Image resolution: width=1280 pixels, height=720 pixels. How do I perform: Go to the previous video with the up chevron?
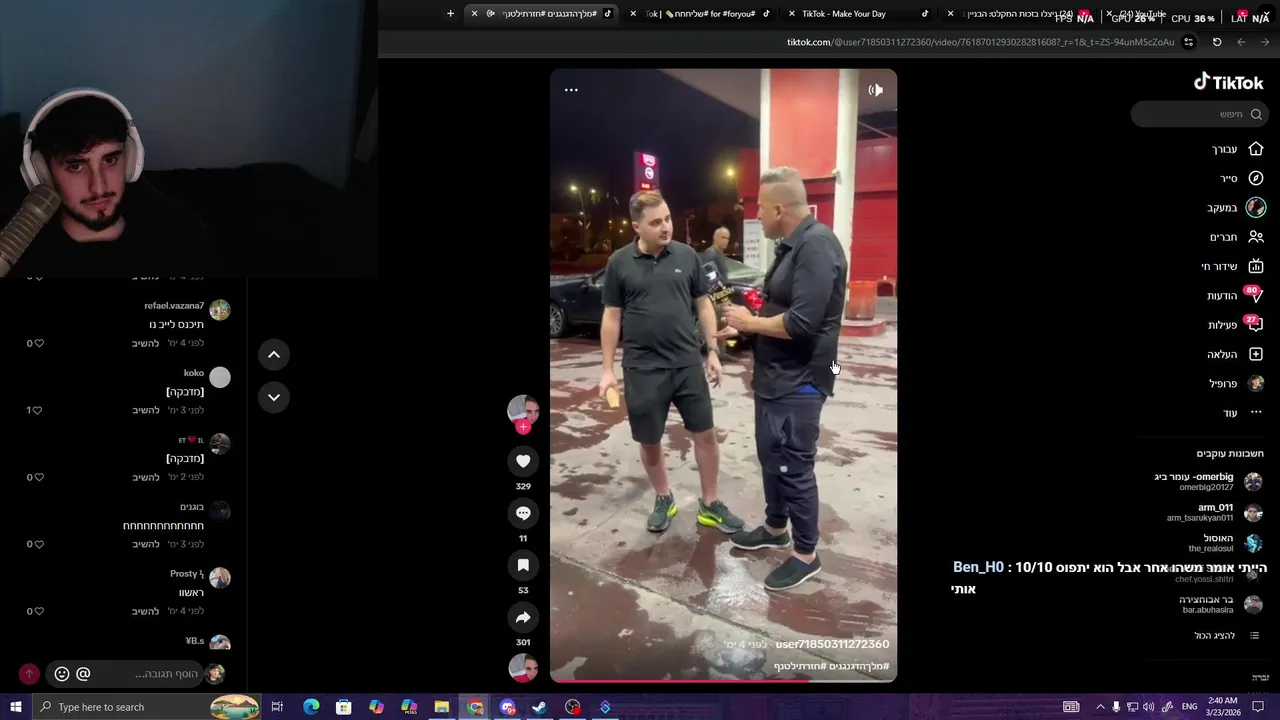click(274, 354)
